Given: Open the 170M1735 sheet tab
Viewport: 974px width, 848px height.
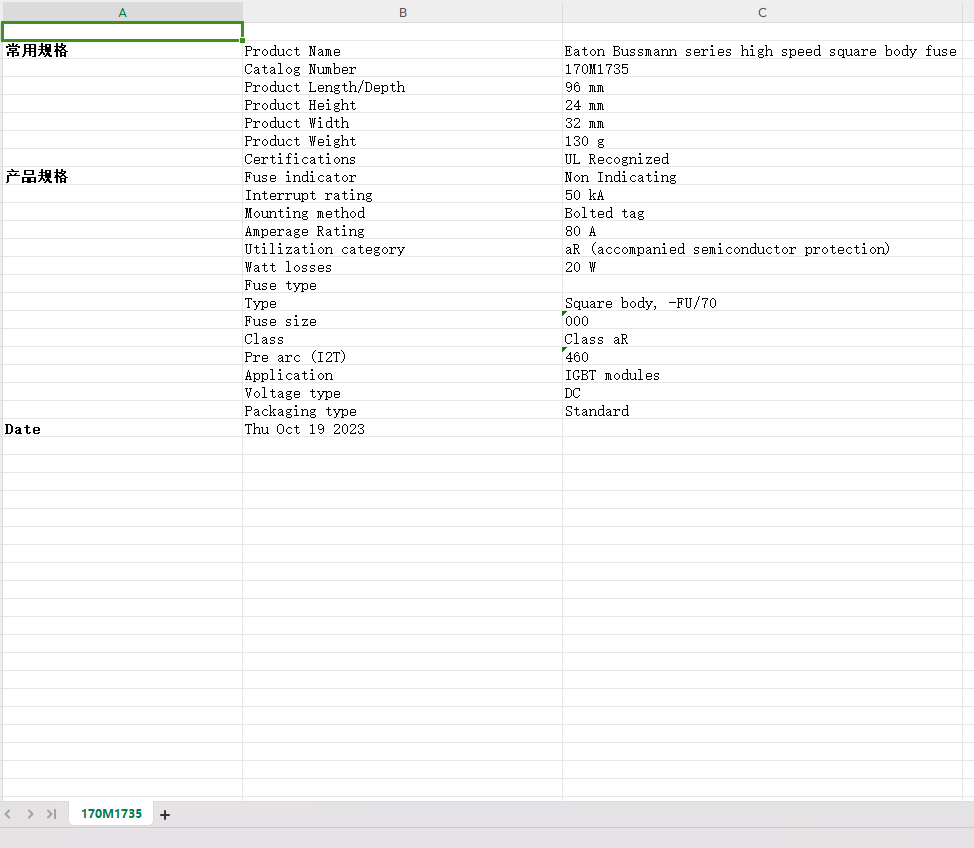Looking at the screenshot, I should tap(111, 814).
